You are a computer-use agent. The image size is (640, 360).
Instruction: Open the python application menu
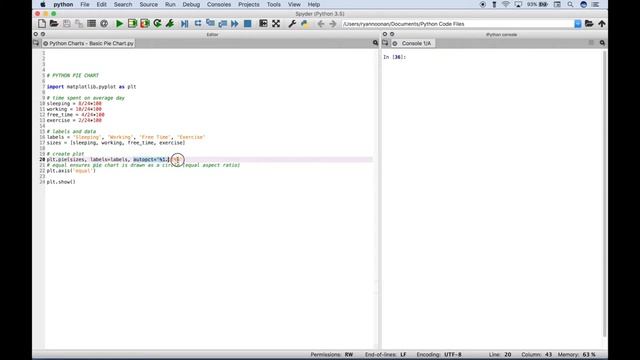(x=63, y=4)
